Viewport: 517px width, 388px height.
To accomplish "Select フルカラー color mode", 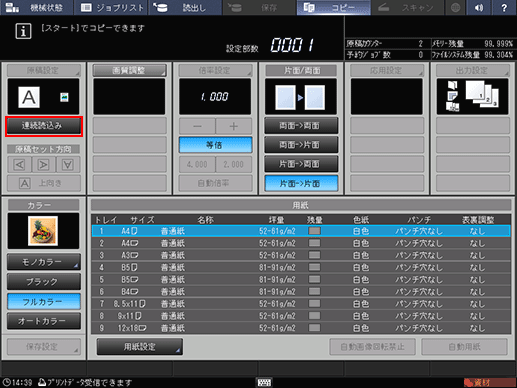I will [44, 302].
